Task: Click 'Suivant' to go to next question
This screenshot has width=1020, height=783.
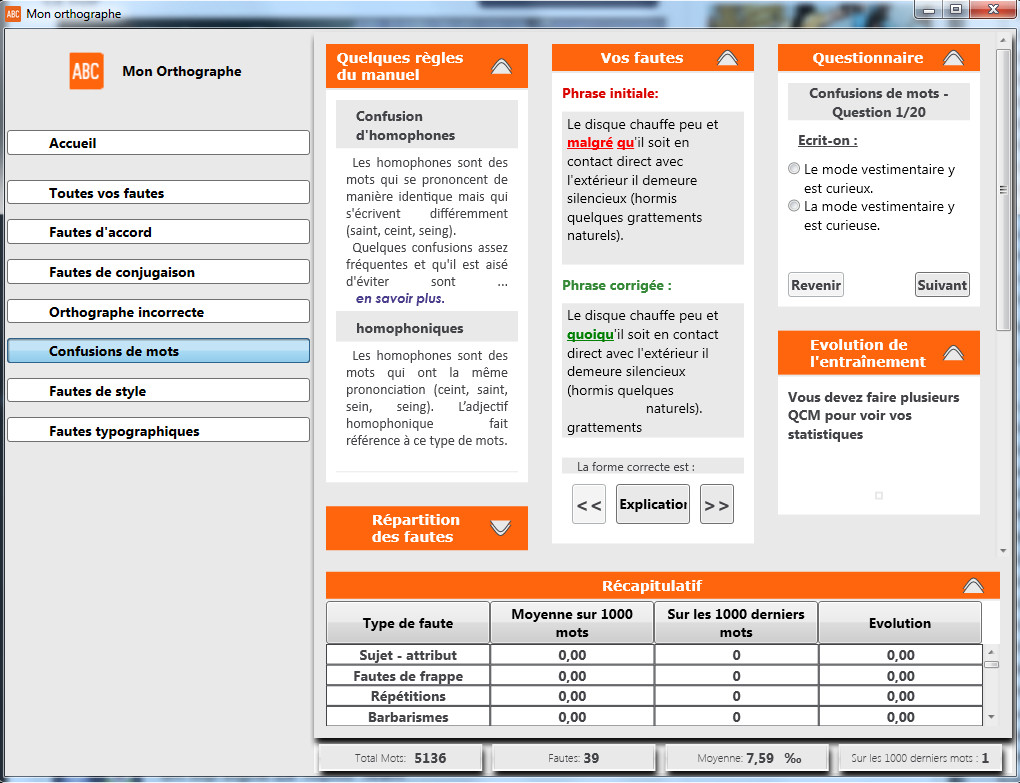Action: [x=942, y=285]
